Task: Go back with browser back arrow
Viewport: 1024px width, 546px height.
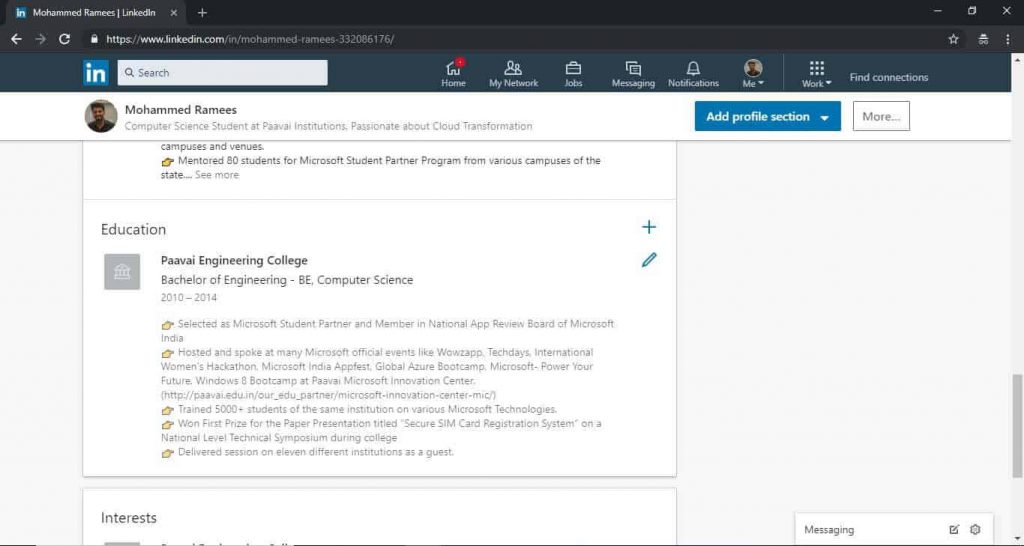Action: point(16,39)
